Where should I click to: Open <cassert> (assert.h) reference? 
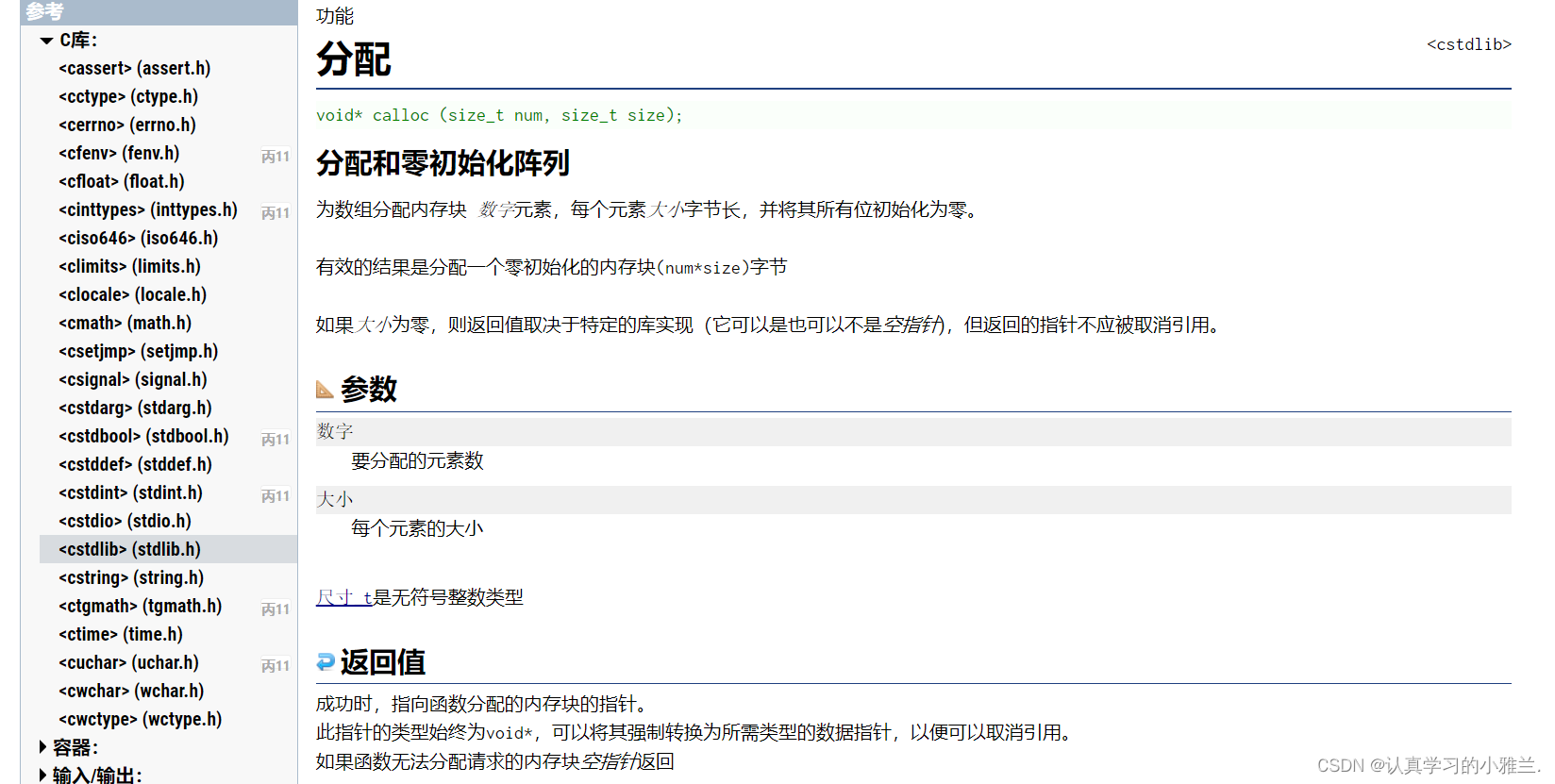135,68
